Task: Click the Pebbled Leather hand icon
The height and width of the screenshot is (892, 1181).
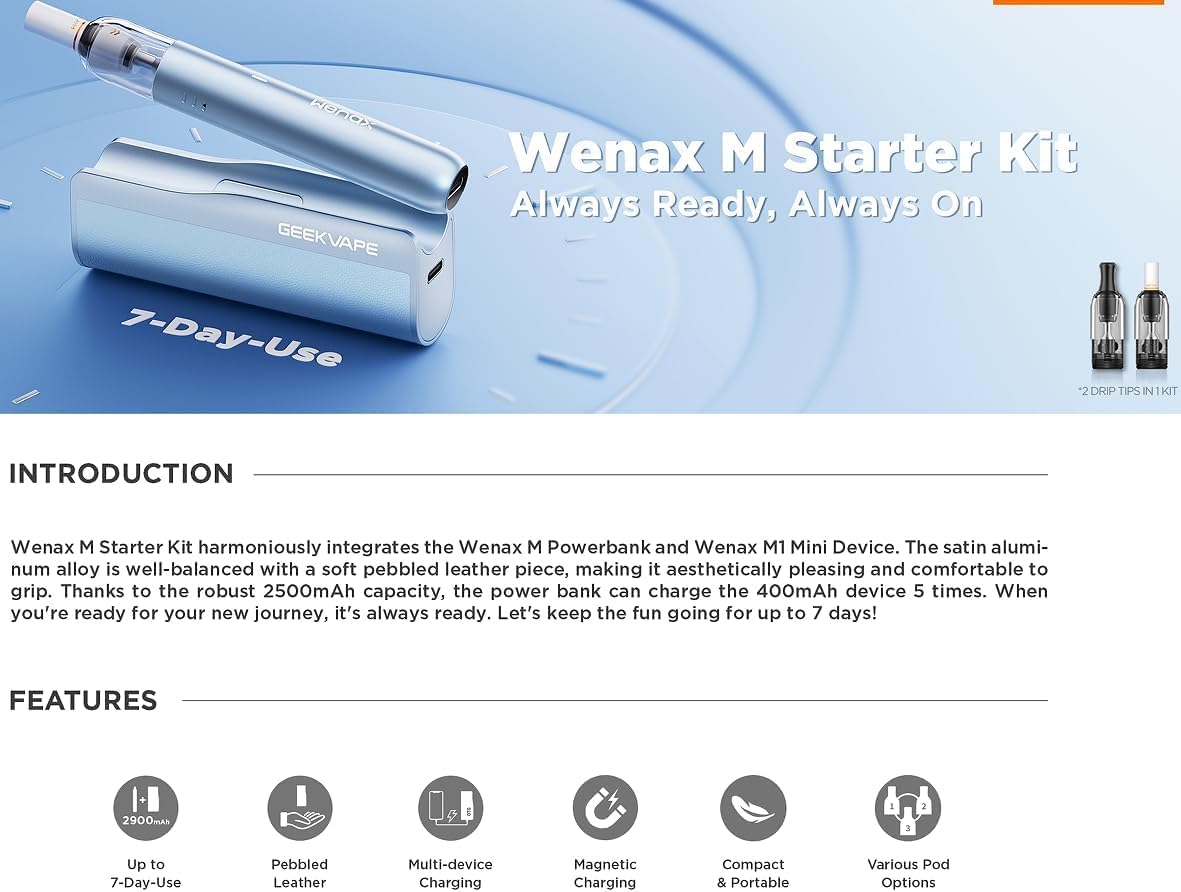Action: [300, 808]
